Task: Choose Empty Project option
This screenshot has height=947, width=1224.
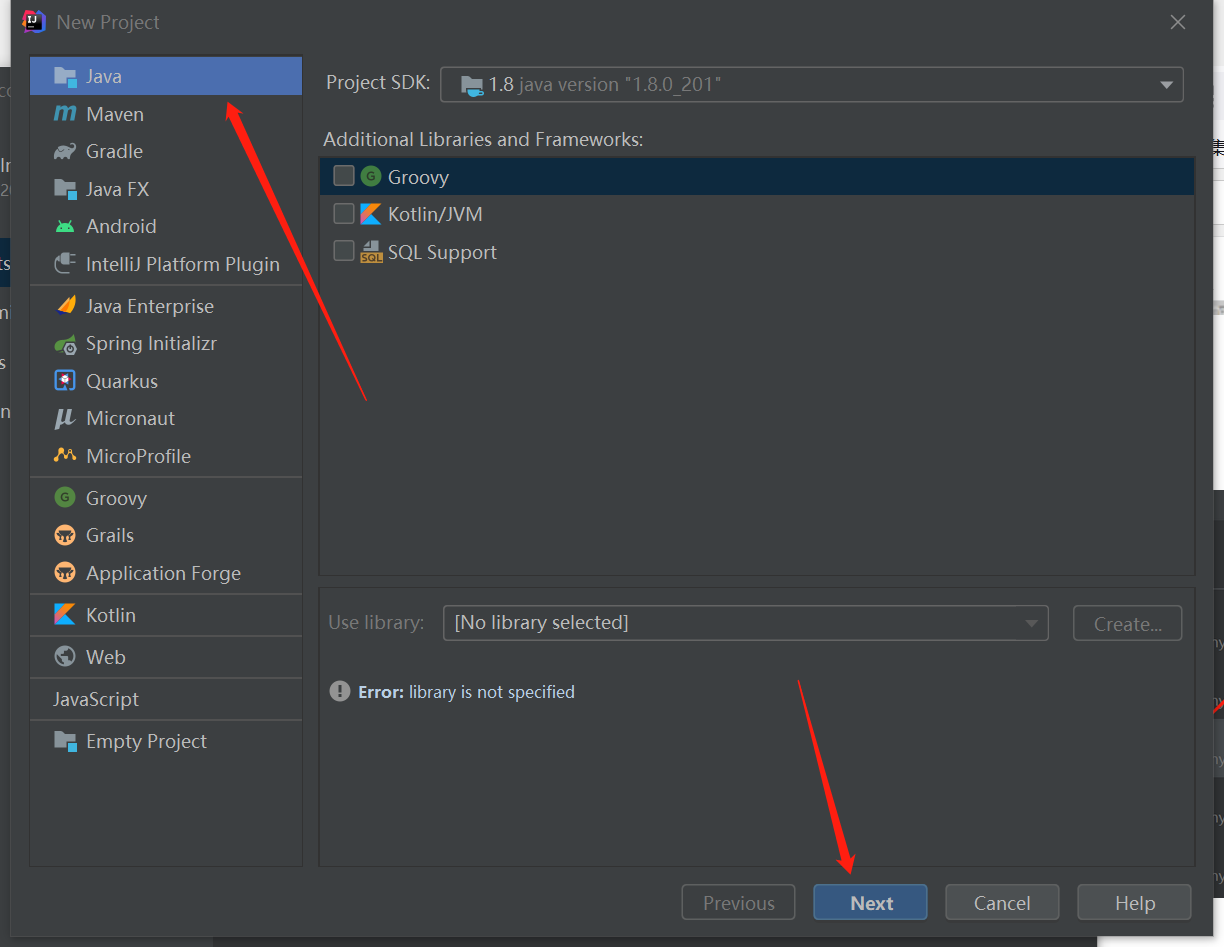Action: [166, 741]
